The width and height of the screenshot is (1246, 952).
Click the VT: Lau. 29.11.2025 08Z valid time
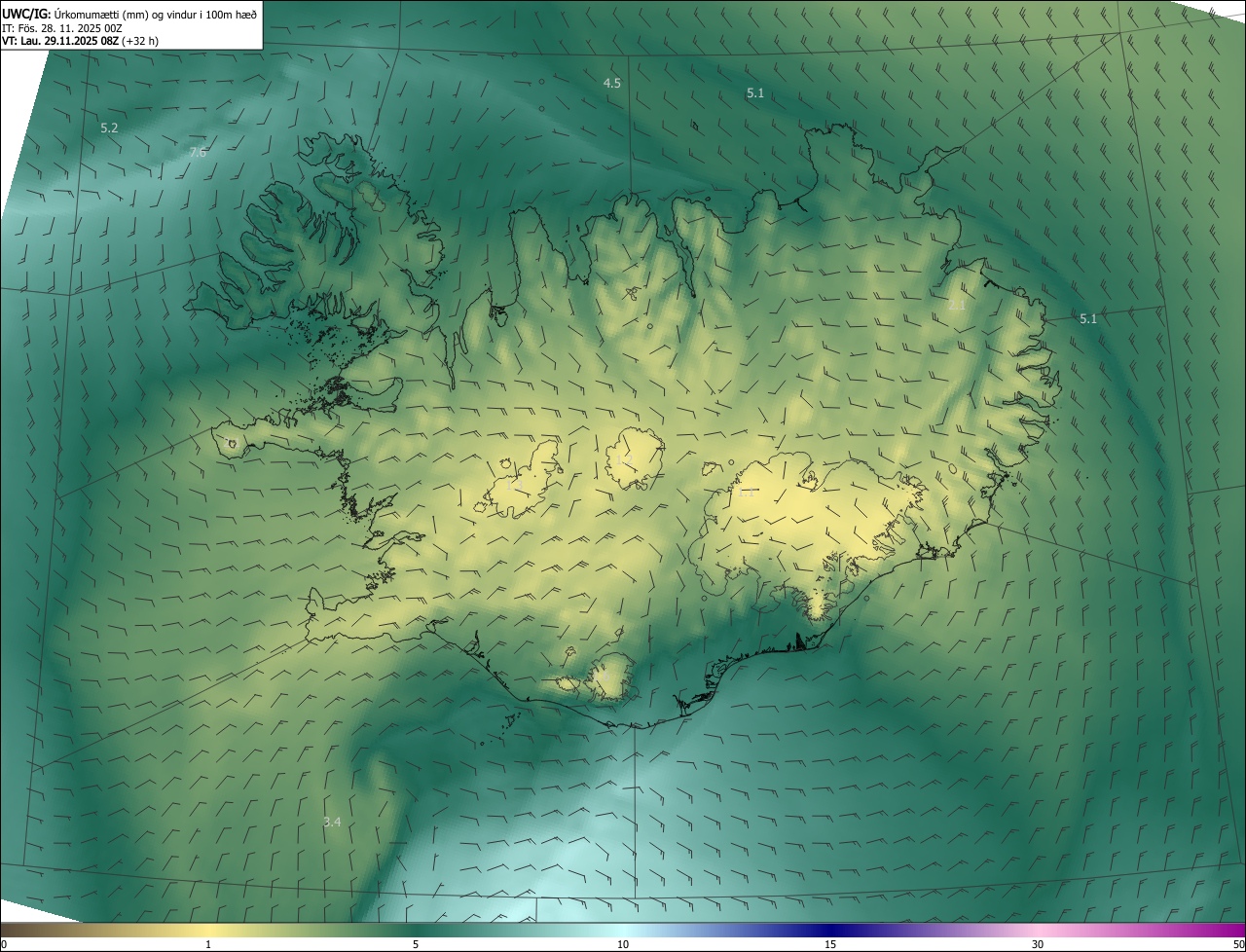click(x=58, y=41)
